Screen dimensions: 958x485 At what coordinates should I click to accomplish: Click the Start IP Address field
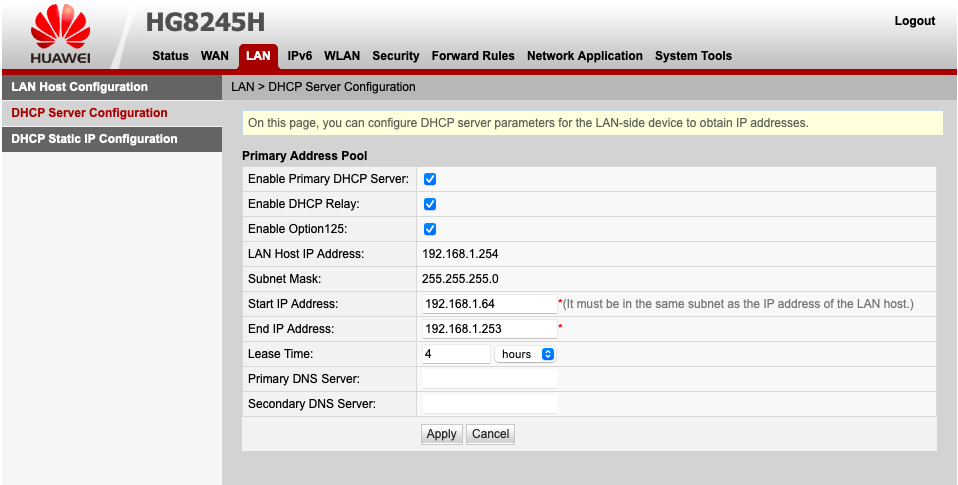coord(489,304)
